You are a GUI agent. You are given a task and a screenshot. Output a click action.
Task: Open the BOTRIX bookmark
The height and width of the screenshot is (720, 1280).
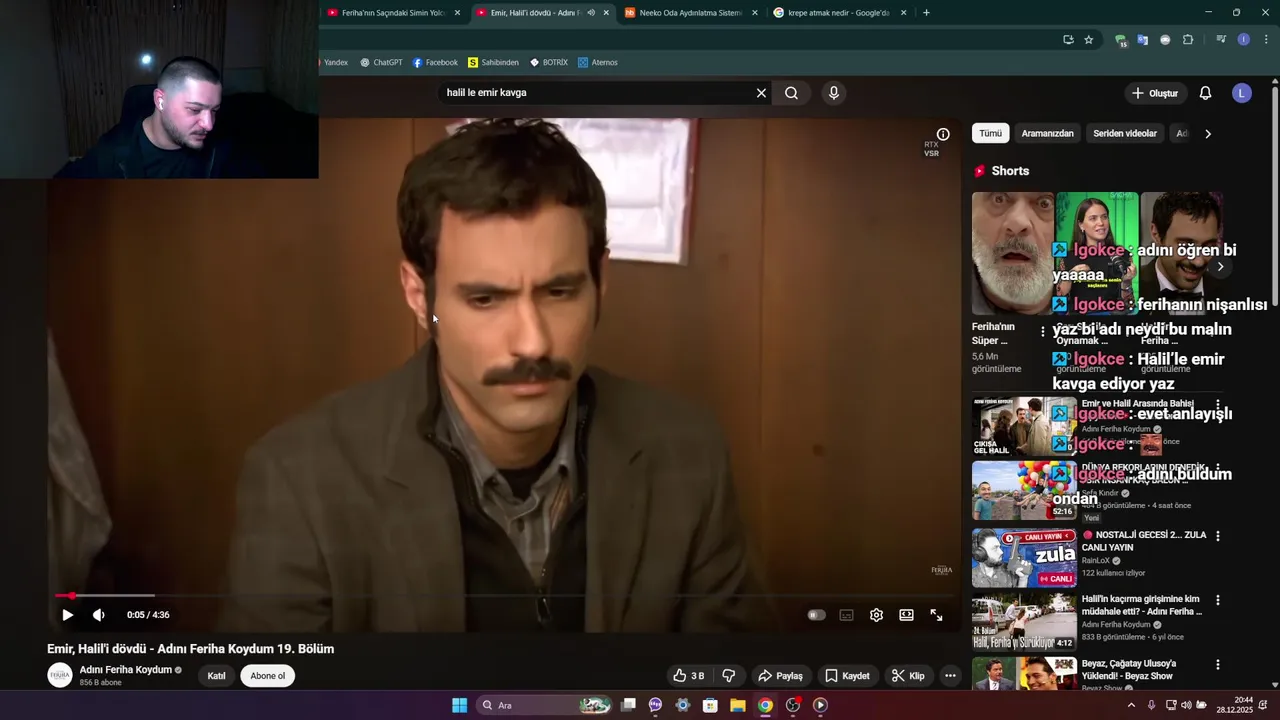[x=549, y=62]
